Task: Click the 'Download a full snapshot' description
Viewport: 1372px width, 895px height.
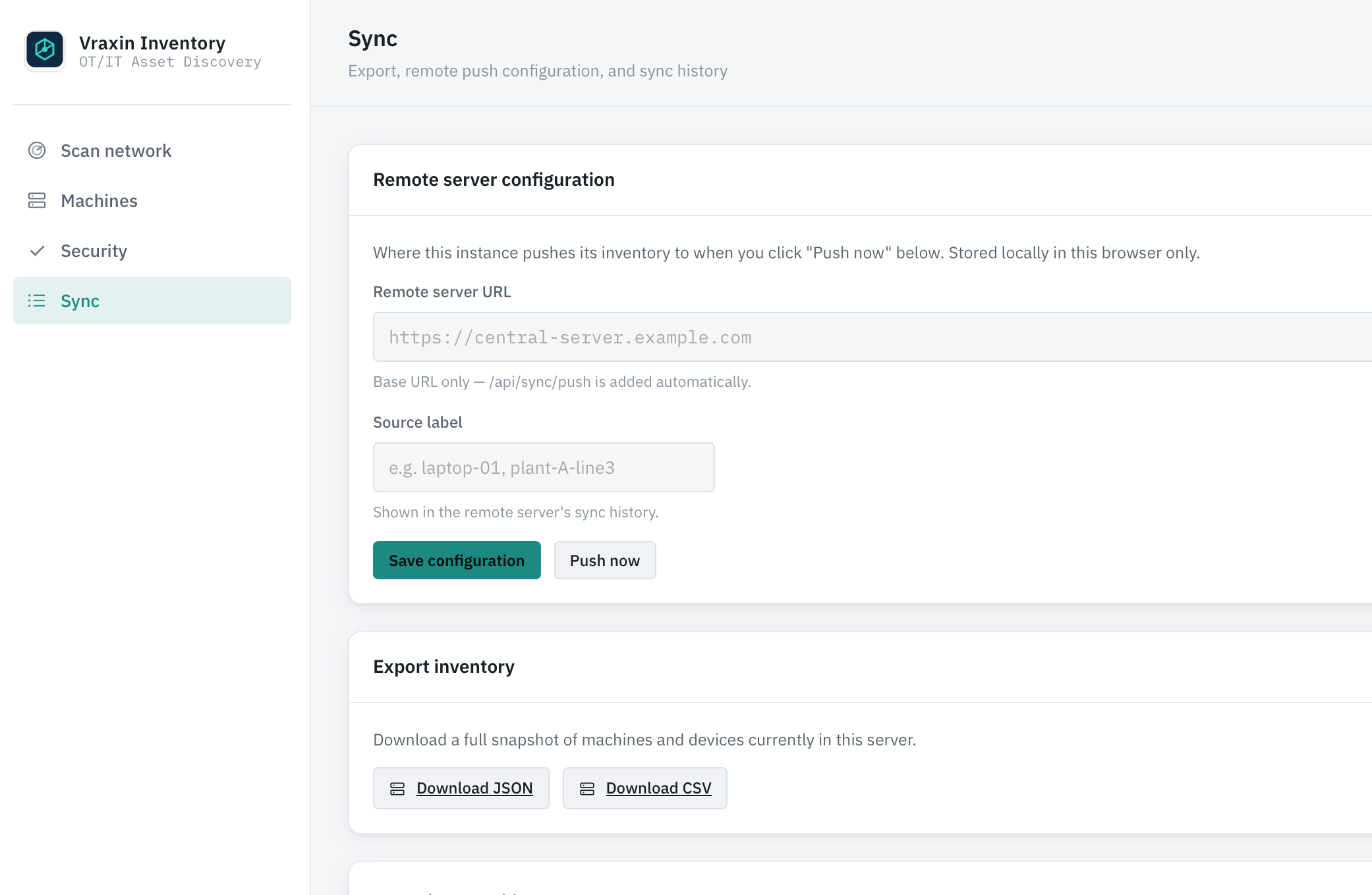Action: (644, 740)
